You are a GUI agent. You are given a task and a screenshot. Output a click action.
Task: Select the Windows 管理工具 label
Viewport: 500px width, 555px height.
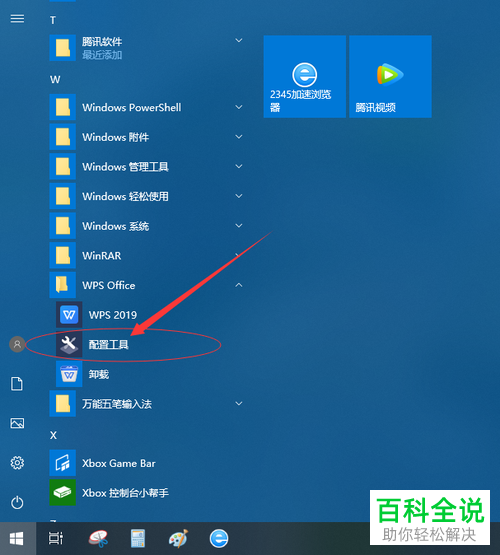click(x=125, y=167)
